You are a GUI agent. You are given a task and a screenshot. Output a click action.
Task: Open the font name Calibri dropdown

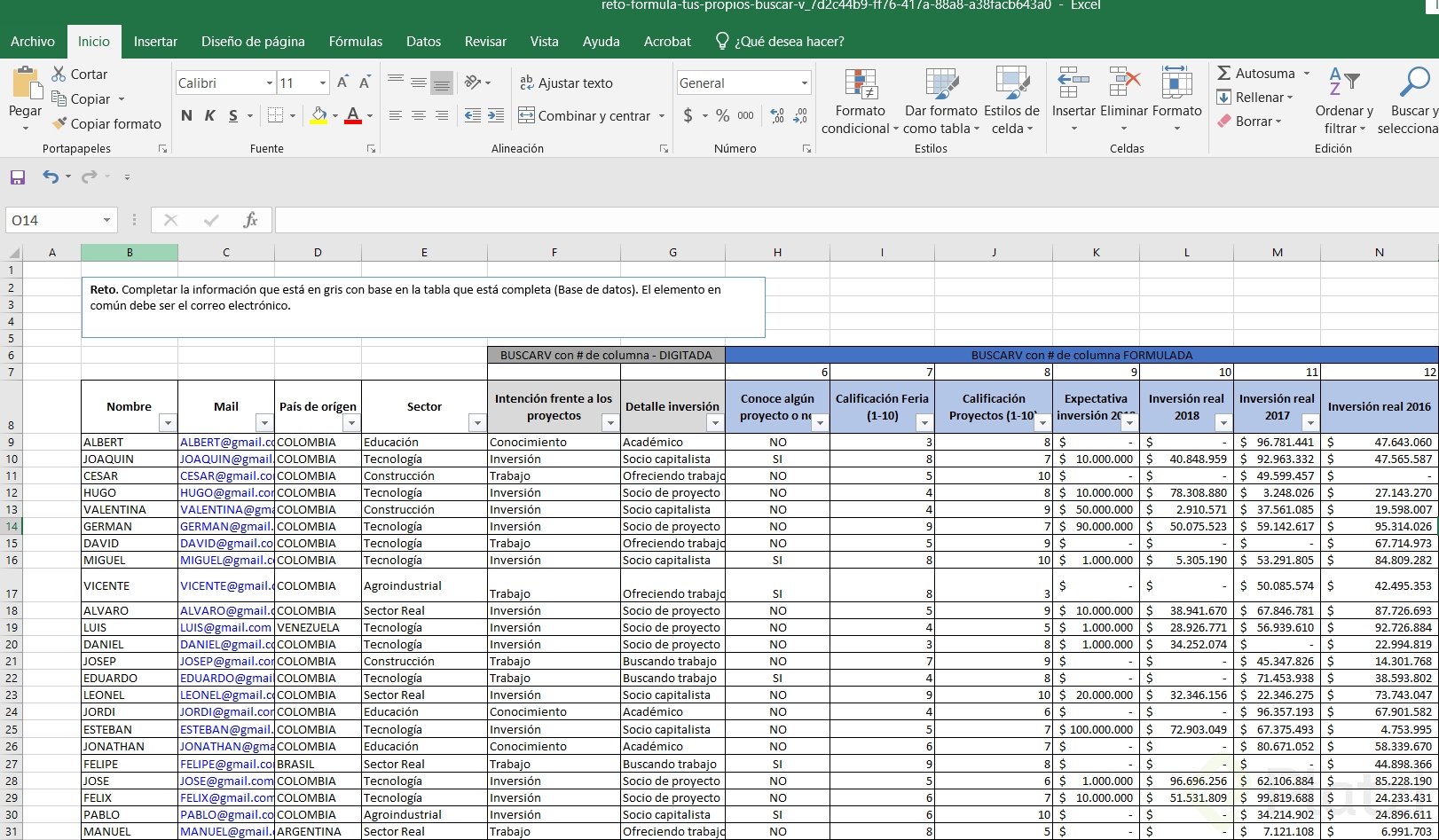coord(269,83)
